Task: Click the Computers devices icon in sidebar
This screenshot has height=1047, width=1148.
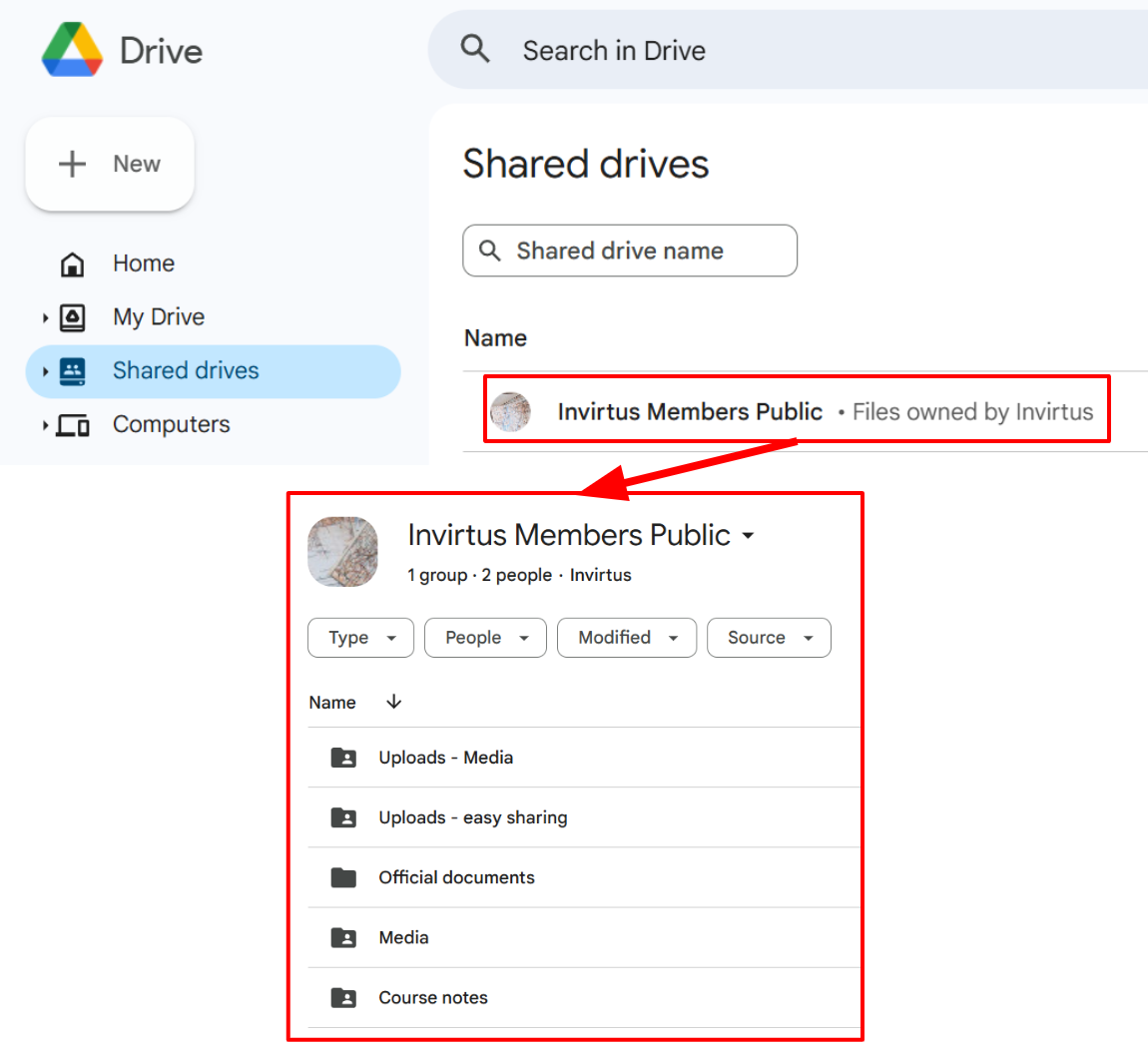Action: pyautogui.click(x=73, y=424)
